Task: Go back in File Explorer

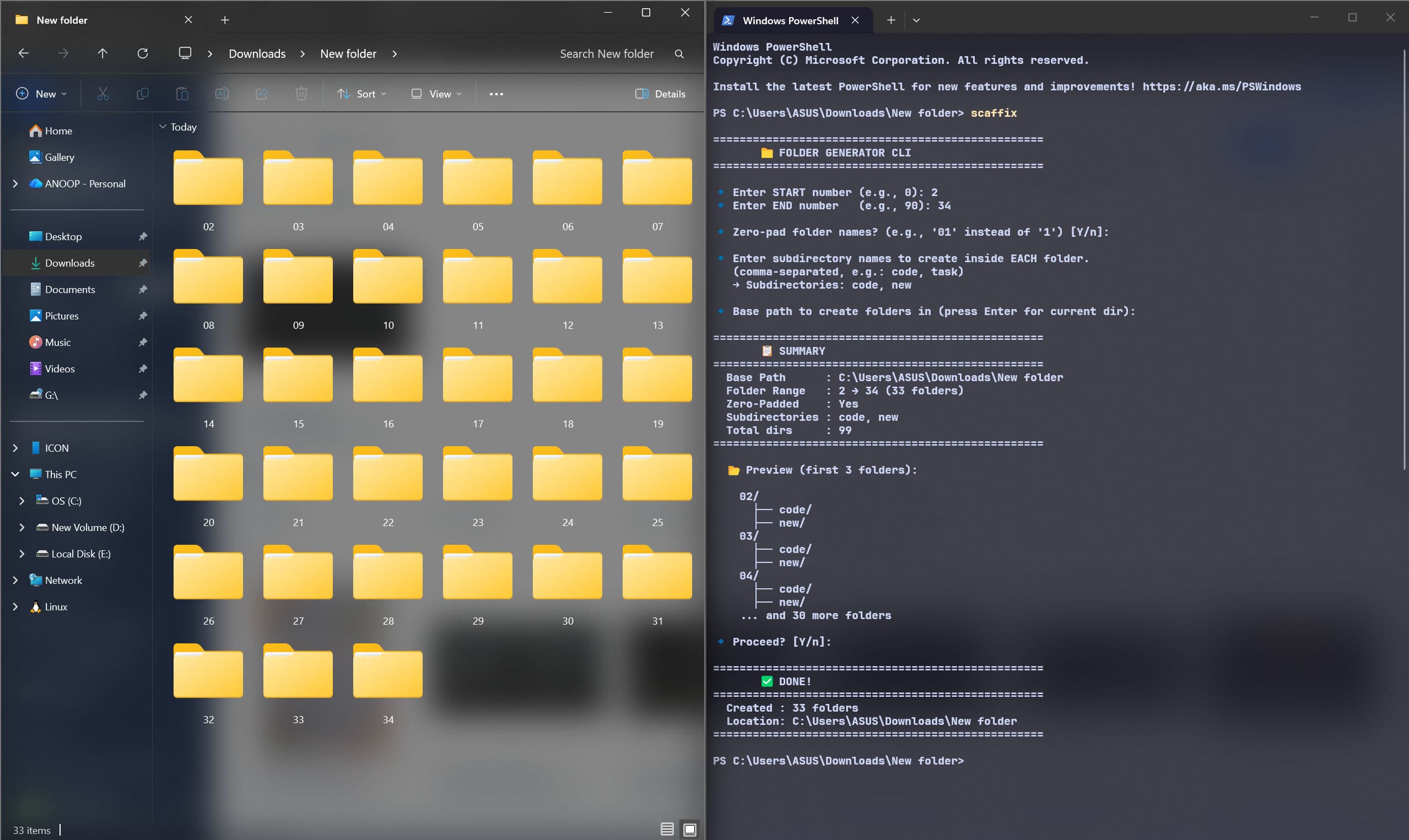Action: (23, 53)
